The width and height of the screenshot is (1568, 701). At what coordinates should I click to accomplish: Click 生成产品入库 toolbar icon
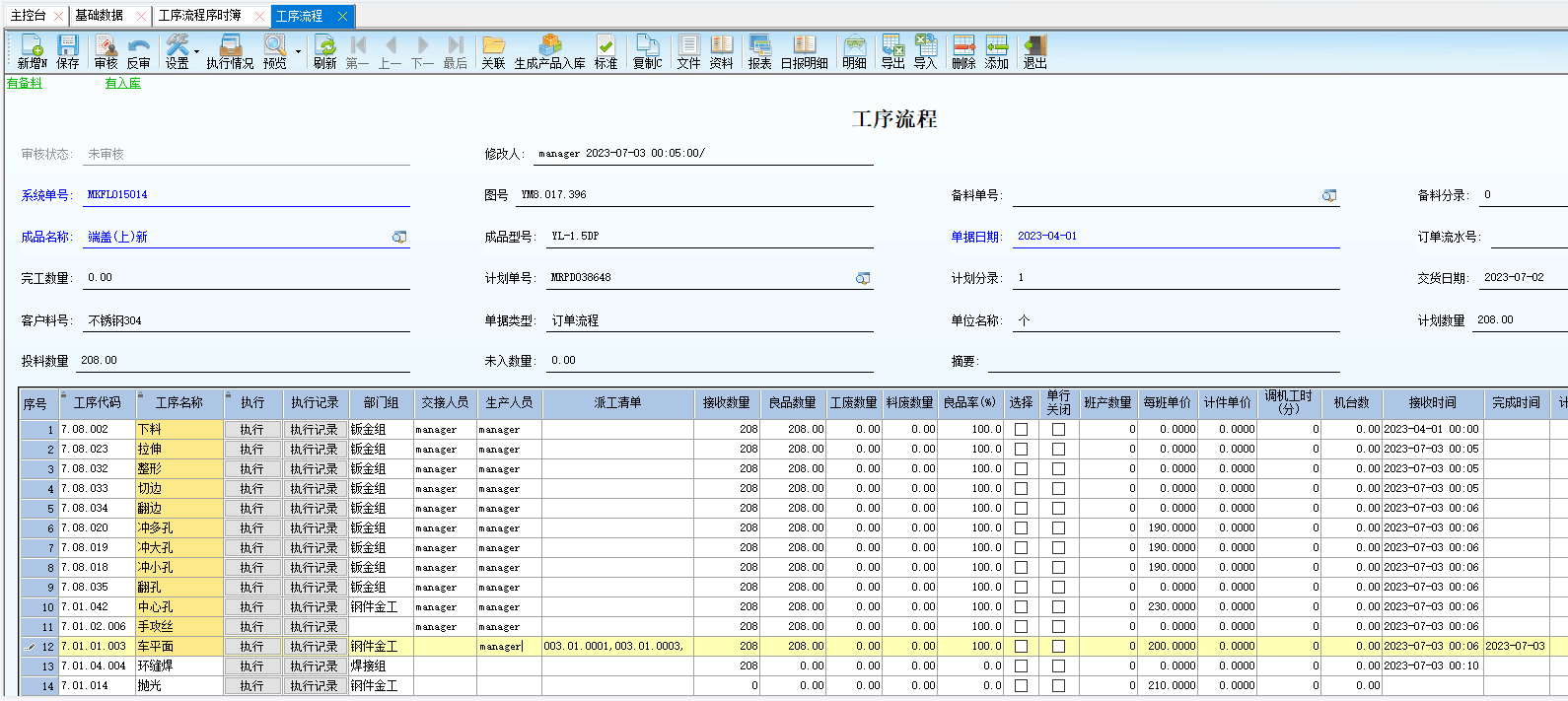tap(549, 51)
